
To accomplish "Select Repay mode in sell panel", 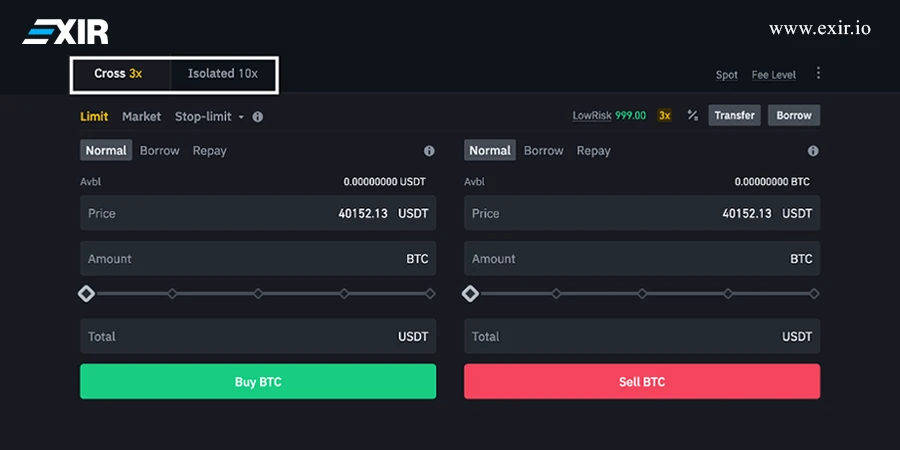I will tap(593, 150).
